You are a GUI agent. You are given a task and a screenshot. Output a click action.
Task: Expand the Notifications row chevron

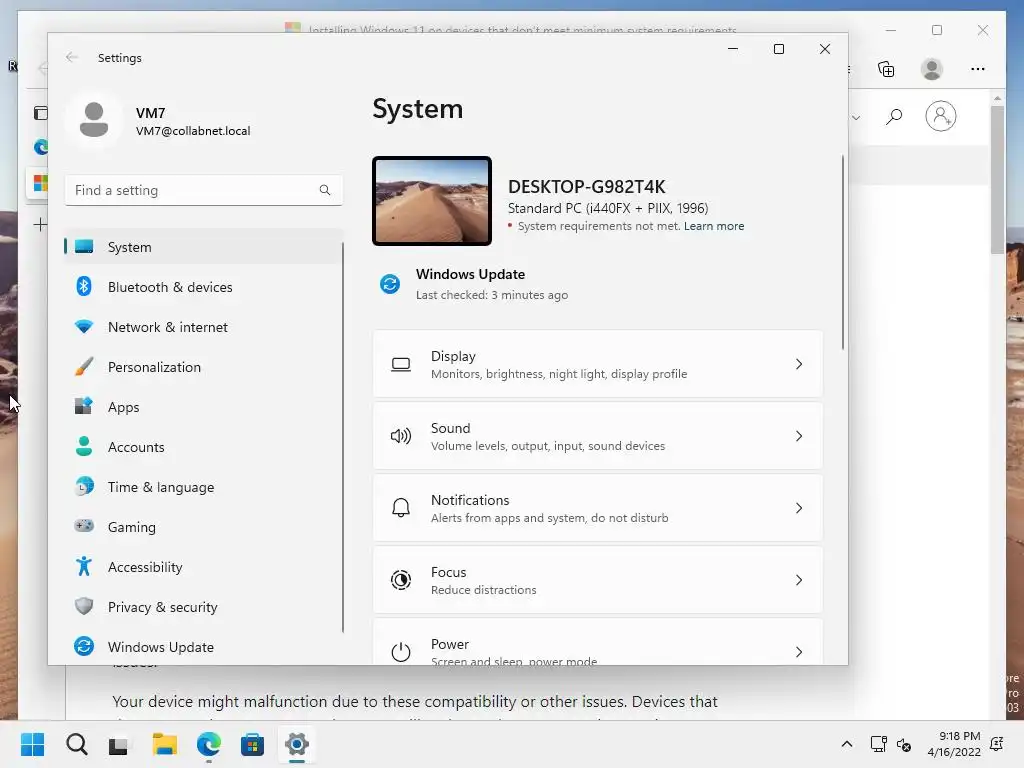(799, 508)
